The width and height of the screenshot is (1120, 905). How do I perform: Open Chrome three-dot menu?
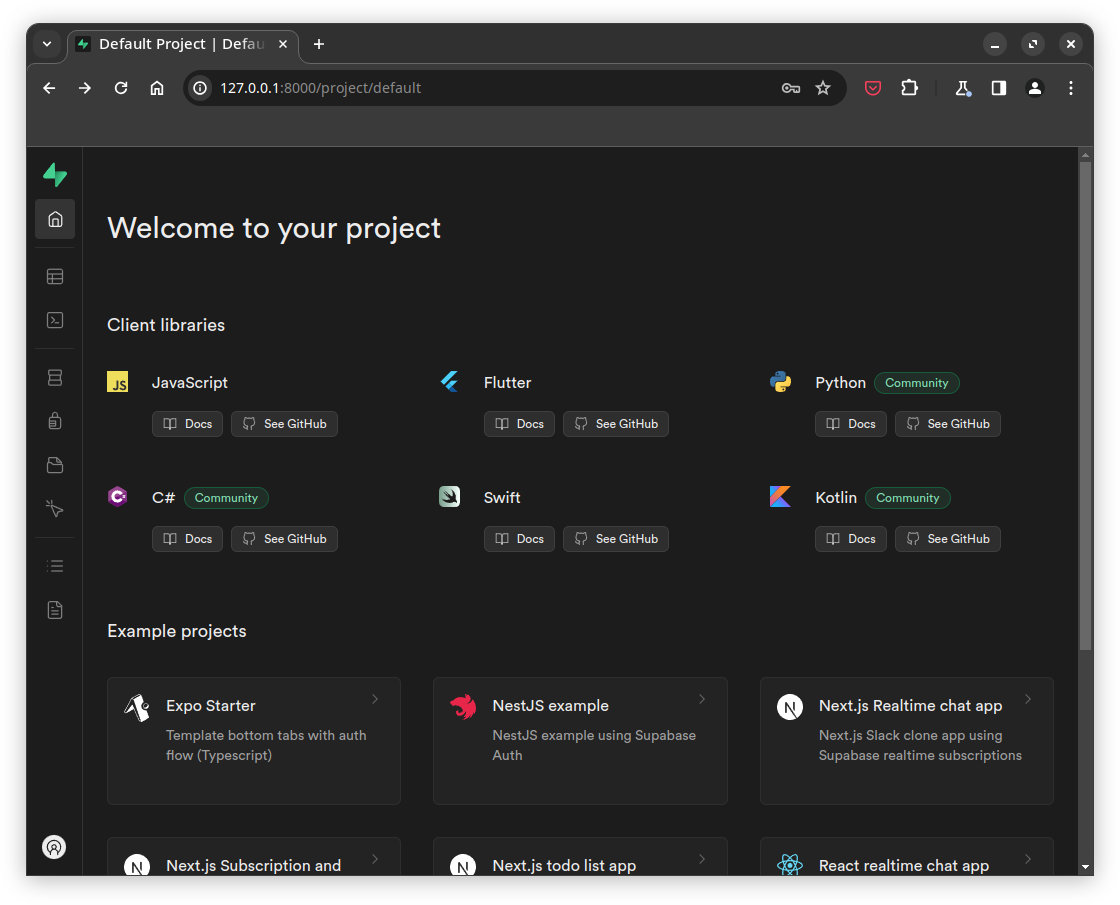coord(1071,88)
